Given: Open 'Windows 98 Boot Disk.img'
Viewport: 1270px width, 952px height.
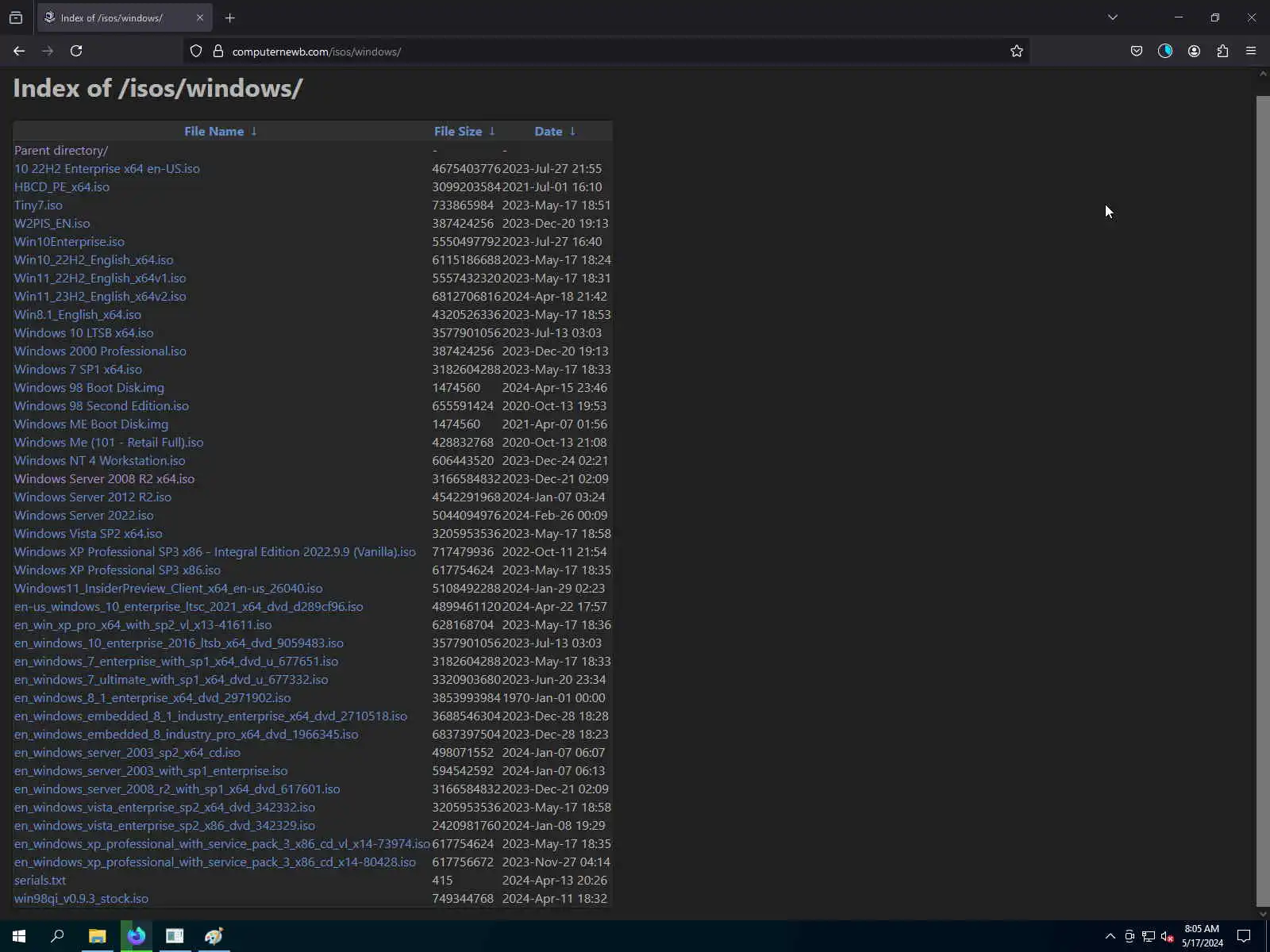Looking at the screenshot, I should pos(89,388).
